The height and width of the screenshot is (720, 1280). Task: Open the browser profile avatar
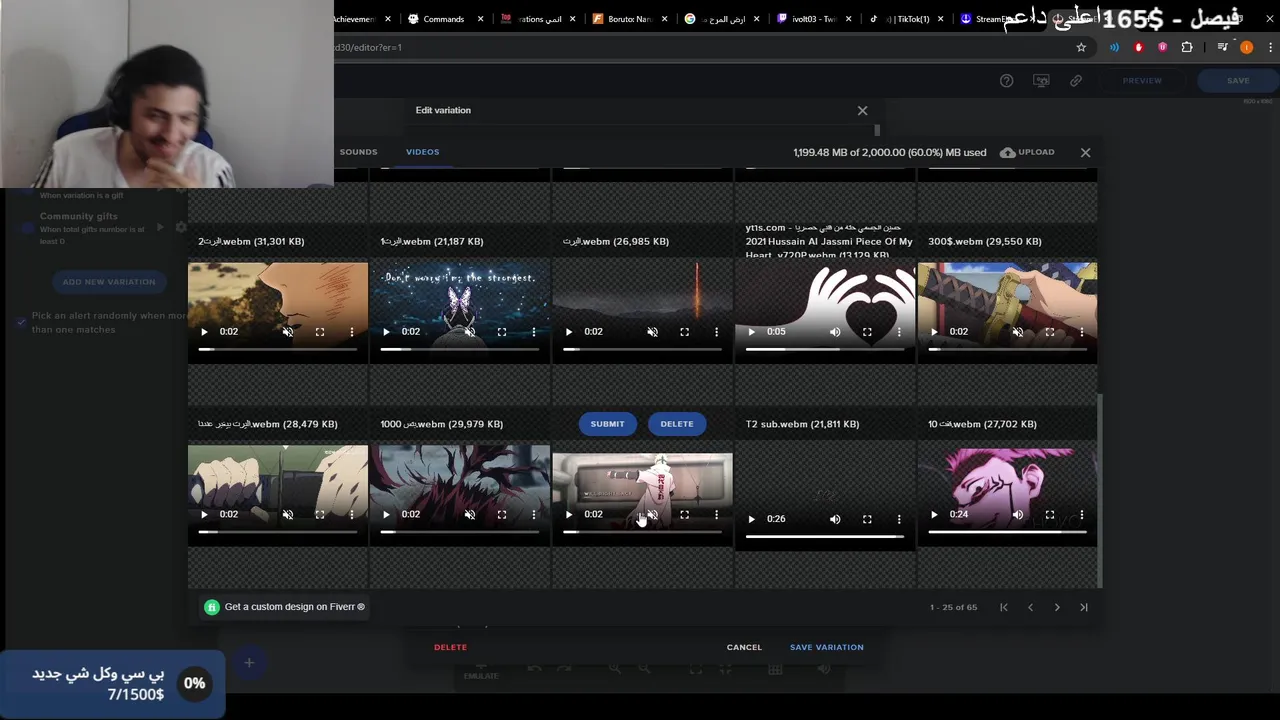click(1246, 47)
